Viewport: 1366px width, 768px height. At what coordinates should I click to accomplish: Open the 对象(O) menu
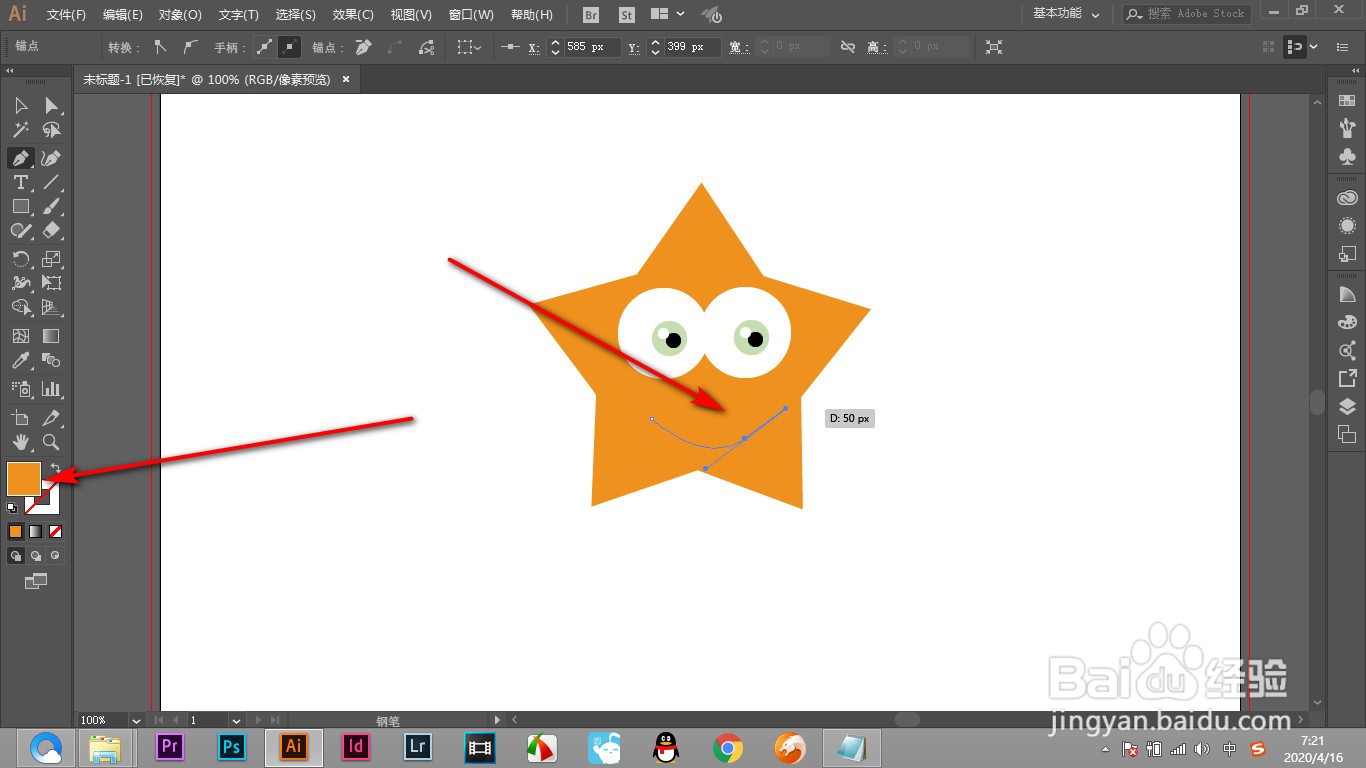tap(180, 15)
